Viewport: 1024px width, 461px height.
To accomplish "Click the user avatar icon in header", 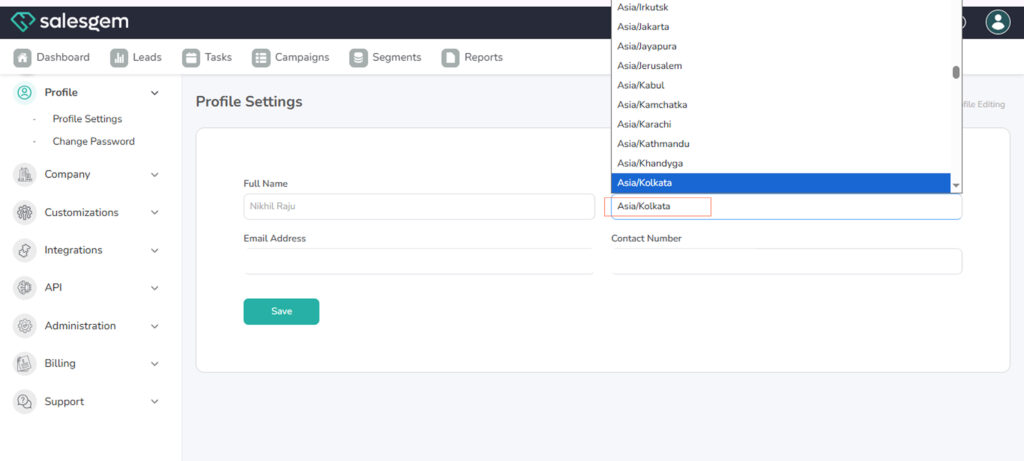I will pyautogui.click(x=997, y=22).
